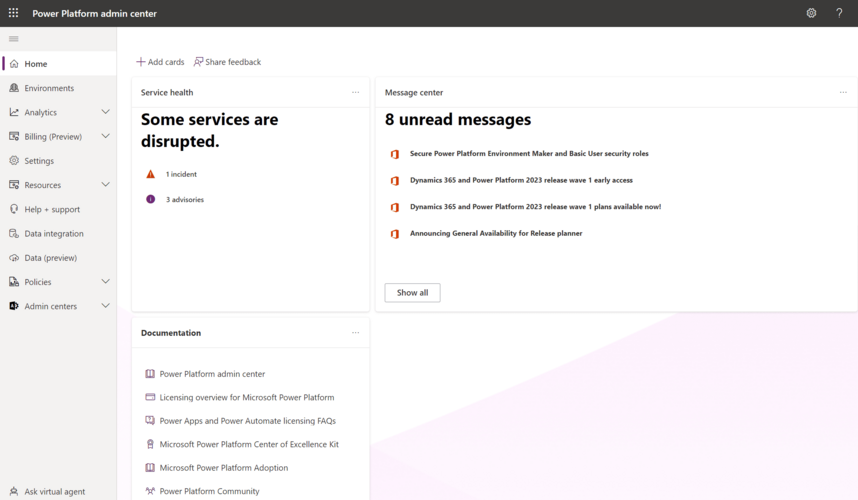Click book icon beside Power Platform Adoption
This screenshot has height=500, width=858.
tap(150, 468)
